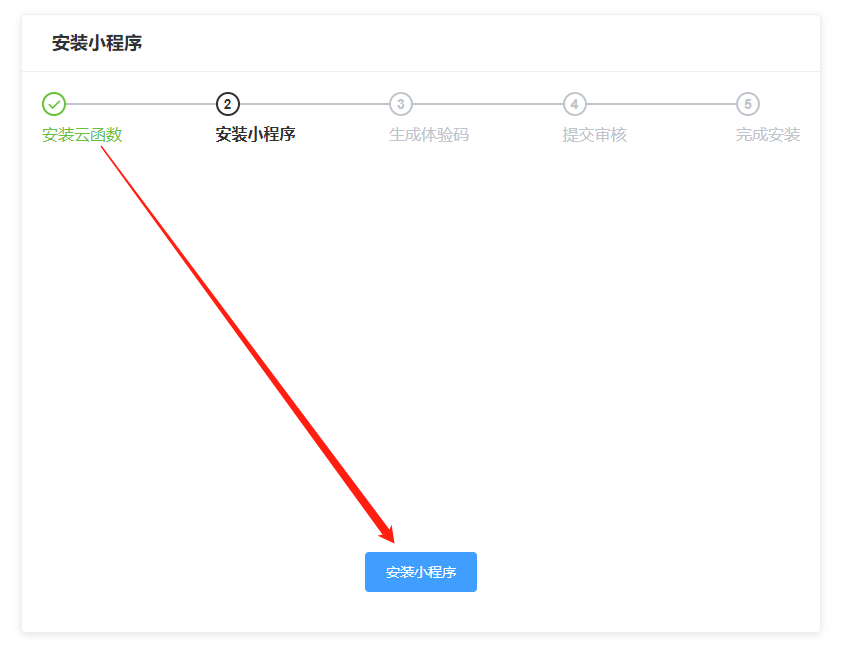
Task: Click the 安装云函数 step label
Action: click(x=82, y=134)
